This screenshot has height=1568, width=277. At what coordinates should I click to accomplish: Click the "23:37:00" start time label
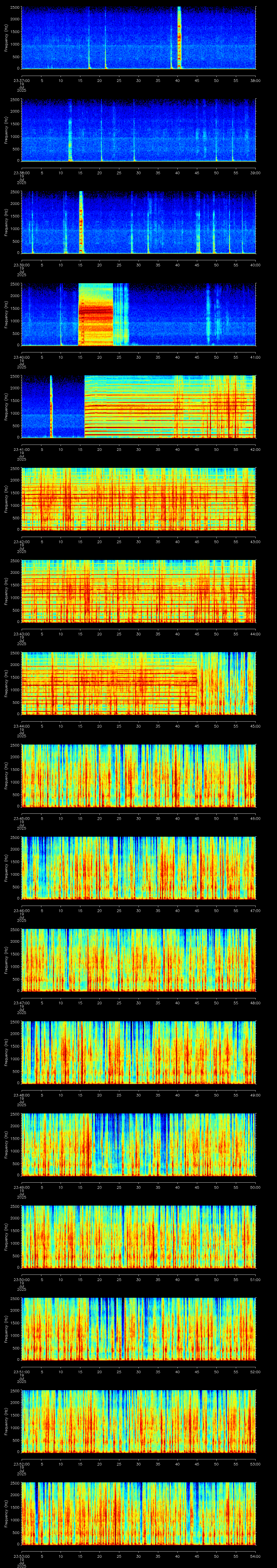pyautogui.click(x=21, y=80)
